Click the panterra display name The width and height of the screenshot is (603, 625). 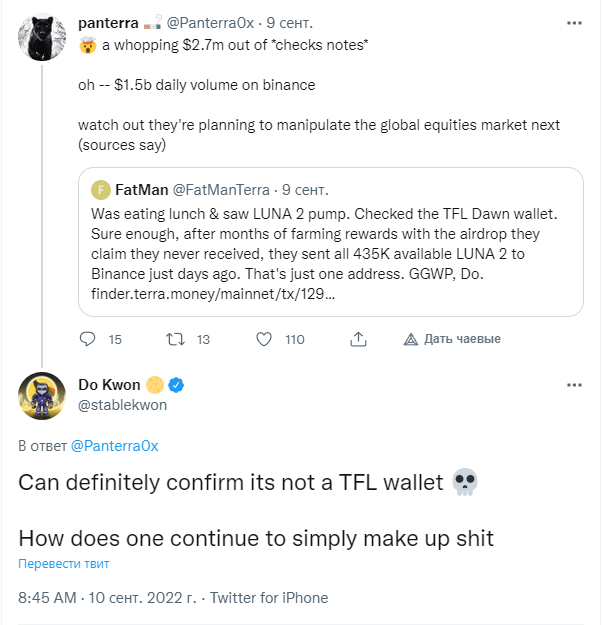click(108, 23)
